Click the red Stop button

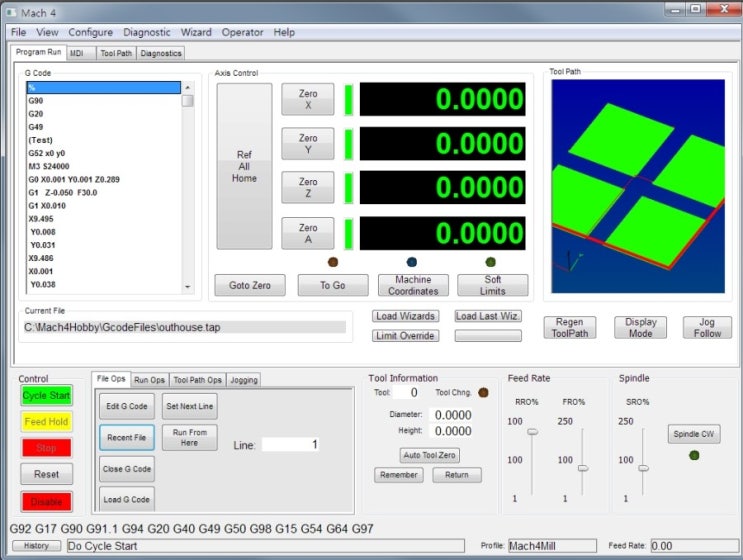pyautogui.click(x=46, y=448)
